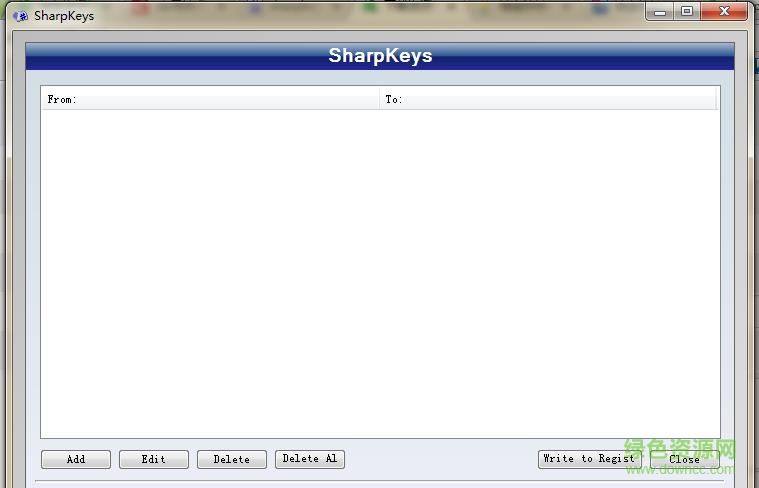Sort by the From: column header

coord(210,99)
